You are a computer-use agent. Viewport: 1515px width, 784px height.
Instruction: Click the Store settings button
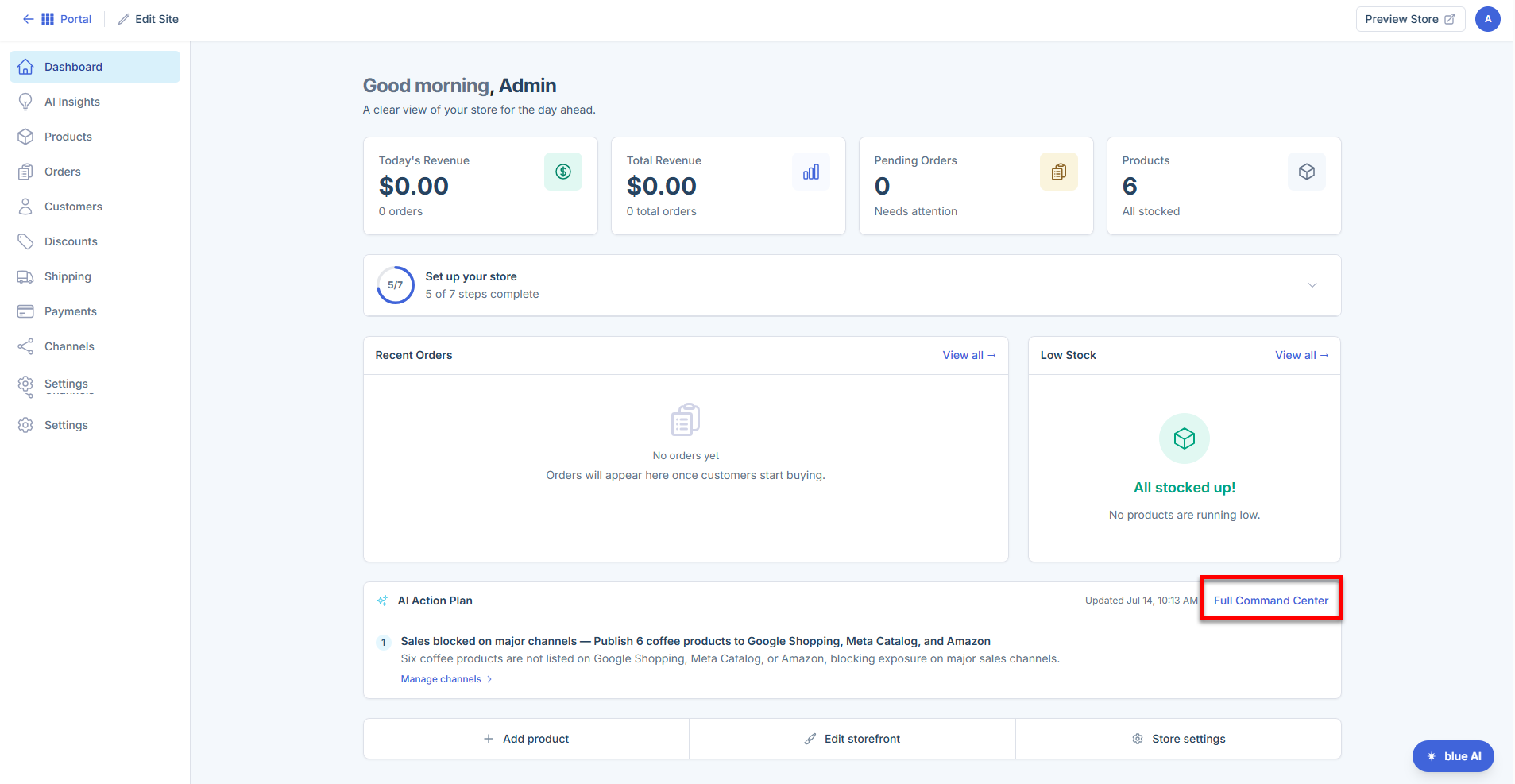(x=1178, y=739)
